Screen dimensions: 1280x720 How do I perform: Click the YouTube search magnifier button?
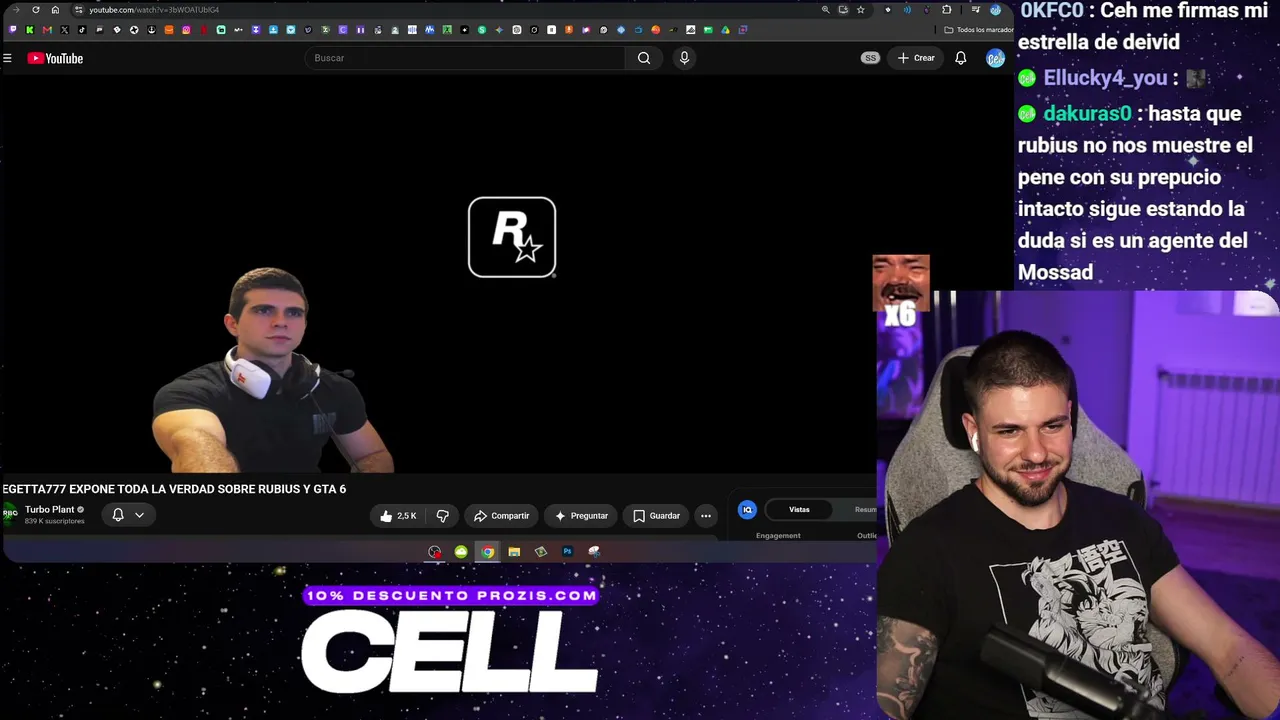(644, 58)
